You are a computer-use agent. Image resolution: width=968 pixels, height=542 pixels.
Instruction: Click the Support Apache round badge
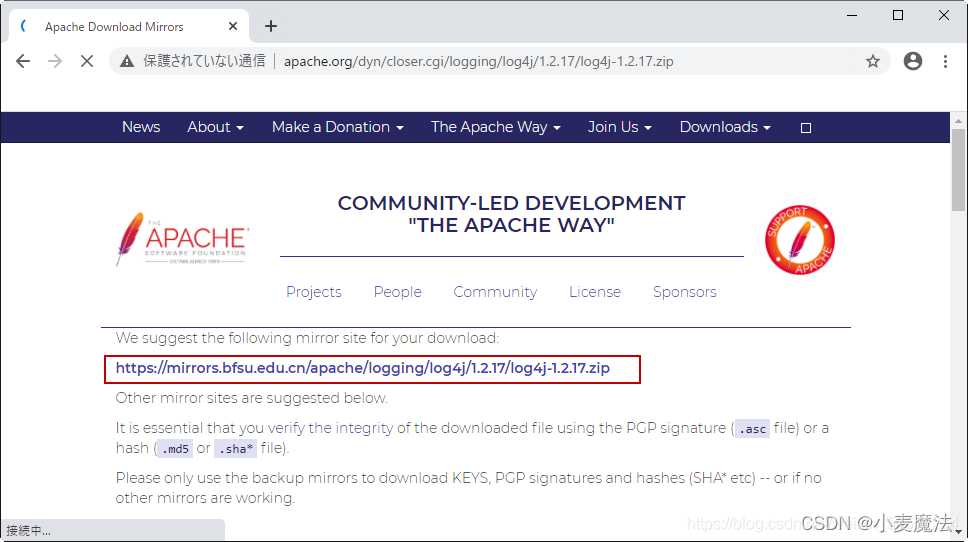click(x=799, y=240)
